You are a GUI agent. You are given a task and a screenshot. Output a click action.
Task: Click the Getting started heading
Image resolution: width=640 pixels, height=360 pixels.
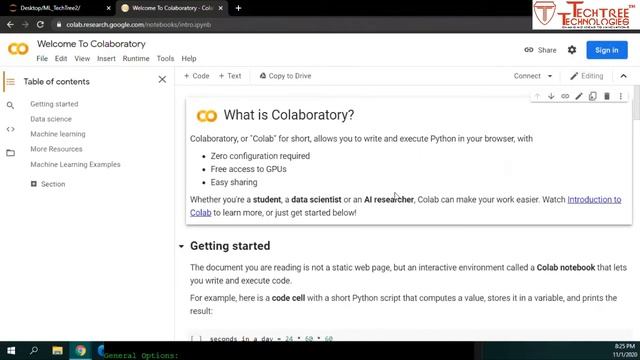click(x=230, y=246)
